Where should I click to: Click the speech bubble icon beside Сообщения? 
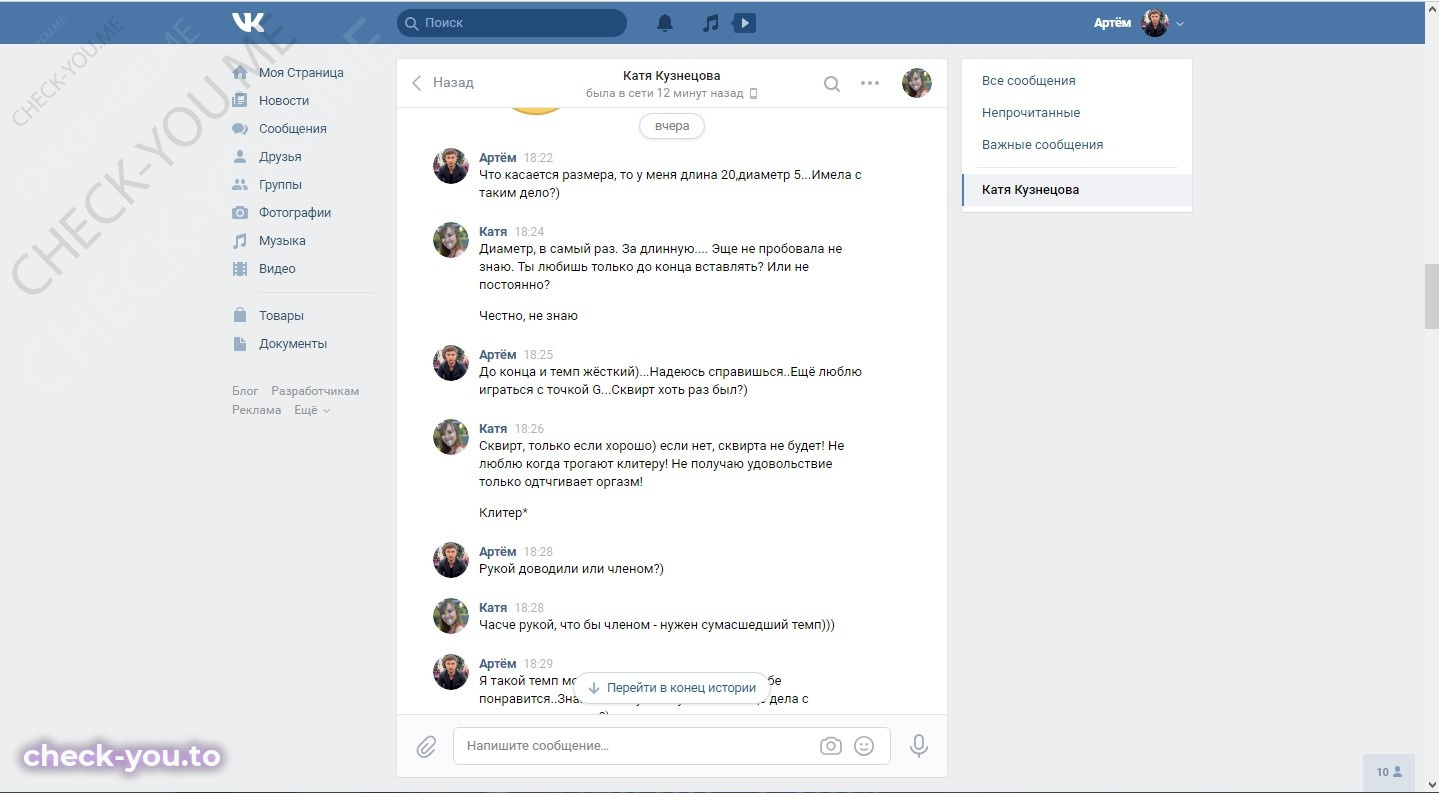240,129
